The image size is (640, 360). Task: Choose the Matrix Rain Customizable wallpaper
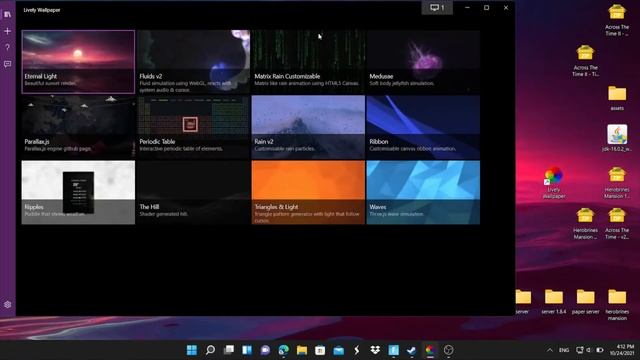pyautogui.click(x=308, y=62)
